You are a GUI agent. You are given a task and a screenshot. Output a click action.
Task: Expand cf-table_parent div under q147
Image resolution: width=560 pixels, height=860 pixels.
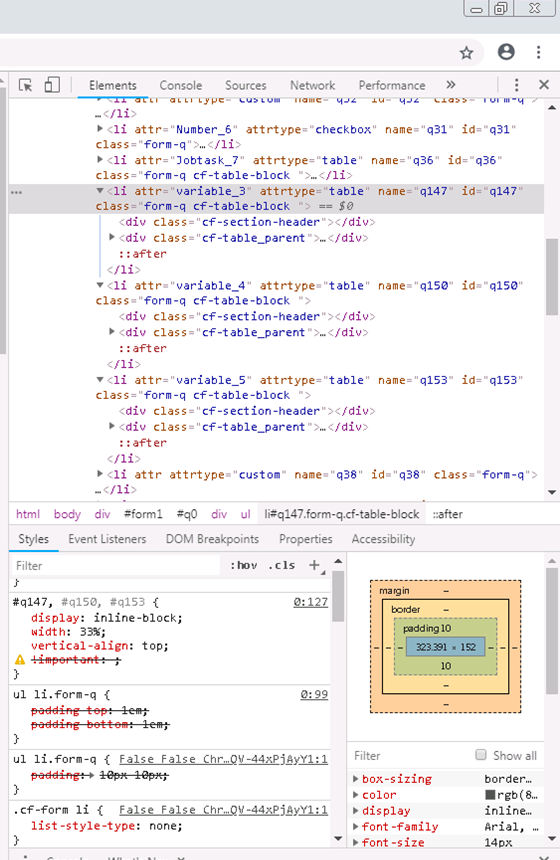[x=112, y=237]
